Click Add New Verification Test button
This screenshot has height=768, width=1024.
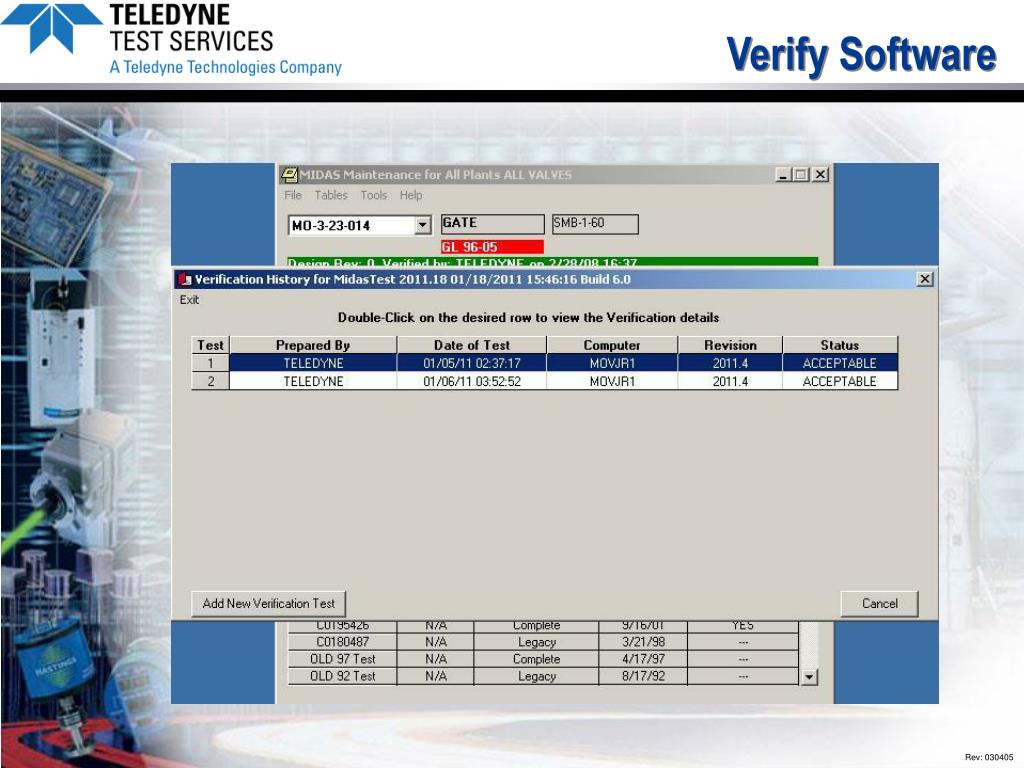pyautogui.click(x=268, y=603)
